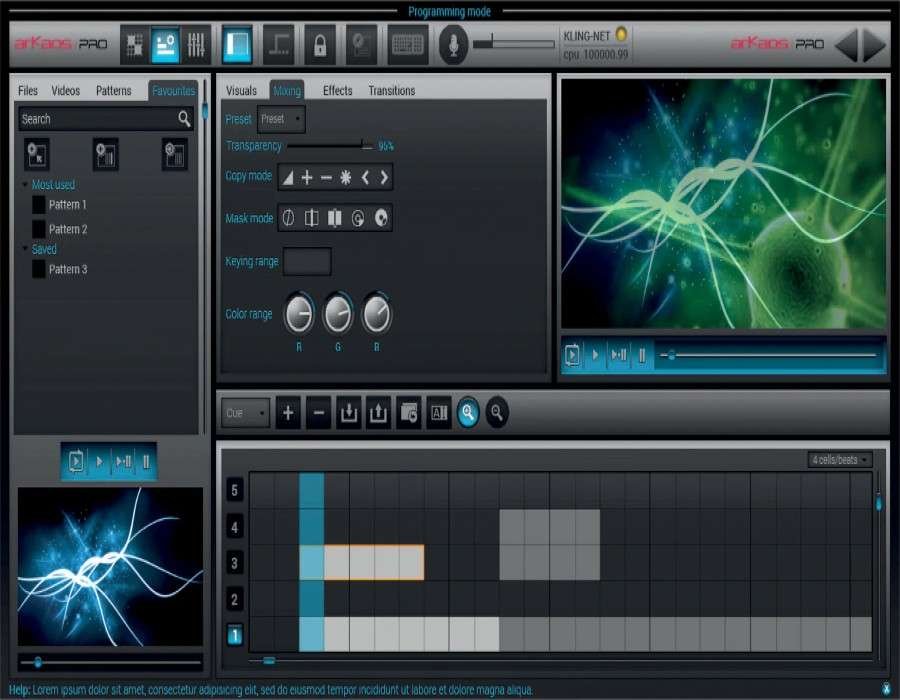Click the minus button in cue toolbar
Viewport: 900px width, 700px height.
[x=318, y=413]
